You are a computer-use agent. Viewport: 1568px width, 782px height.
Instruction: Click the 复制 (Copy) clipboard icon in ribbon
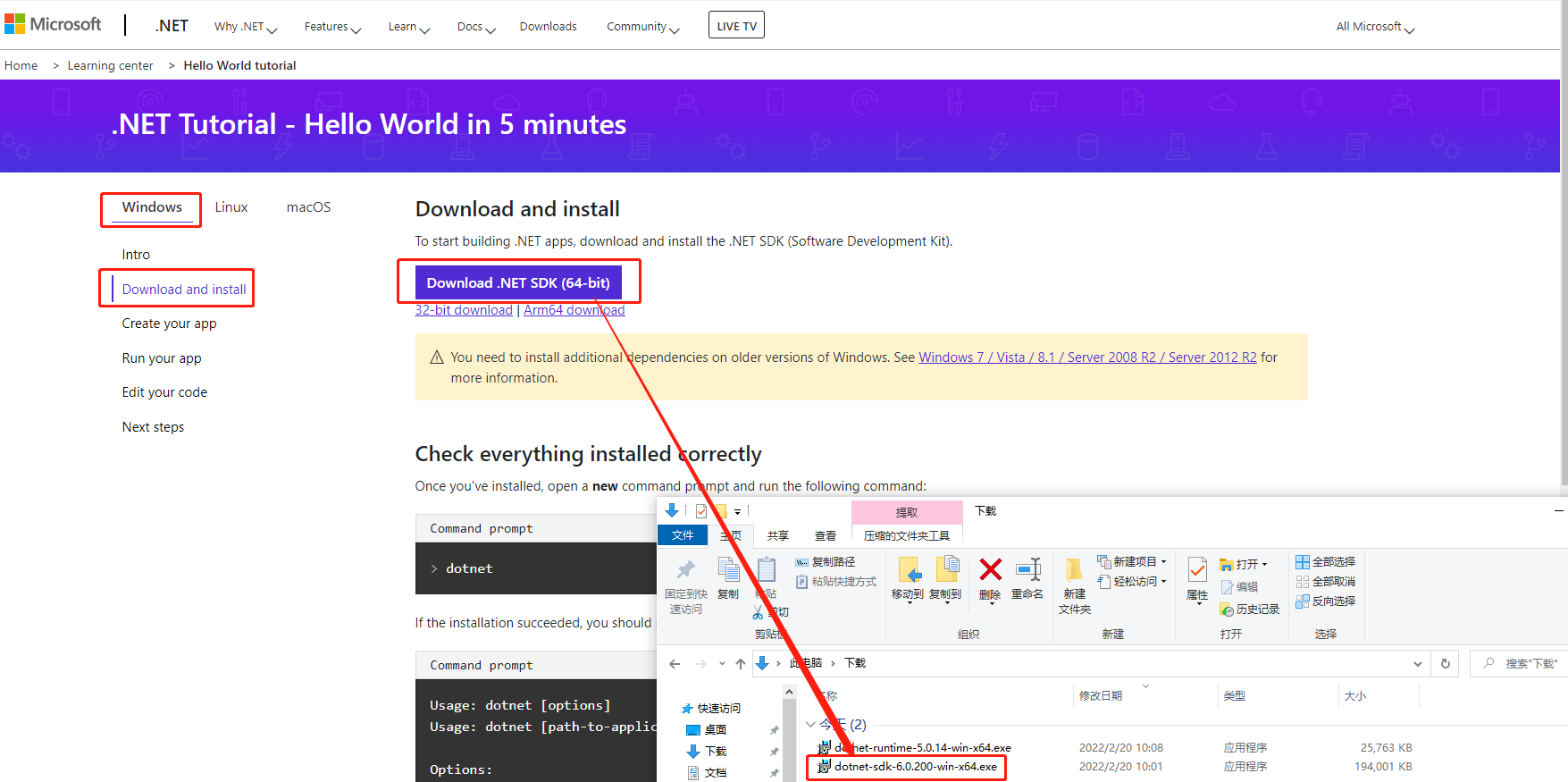pos(729,569)
